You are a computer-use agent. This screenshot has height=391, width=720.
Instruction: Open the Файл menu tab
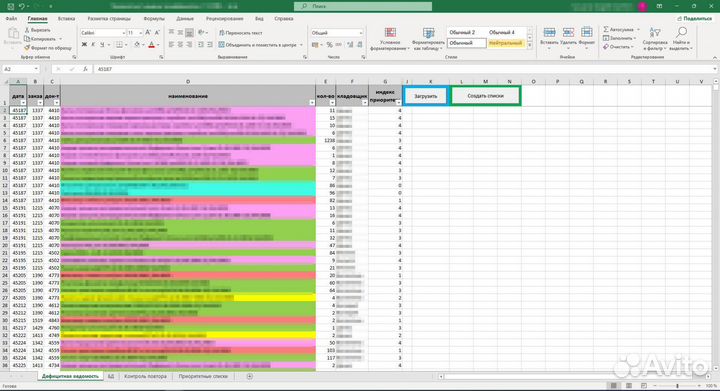(11, 19)
